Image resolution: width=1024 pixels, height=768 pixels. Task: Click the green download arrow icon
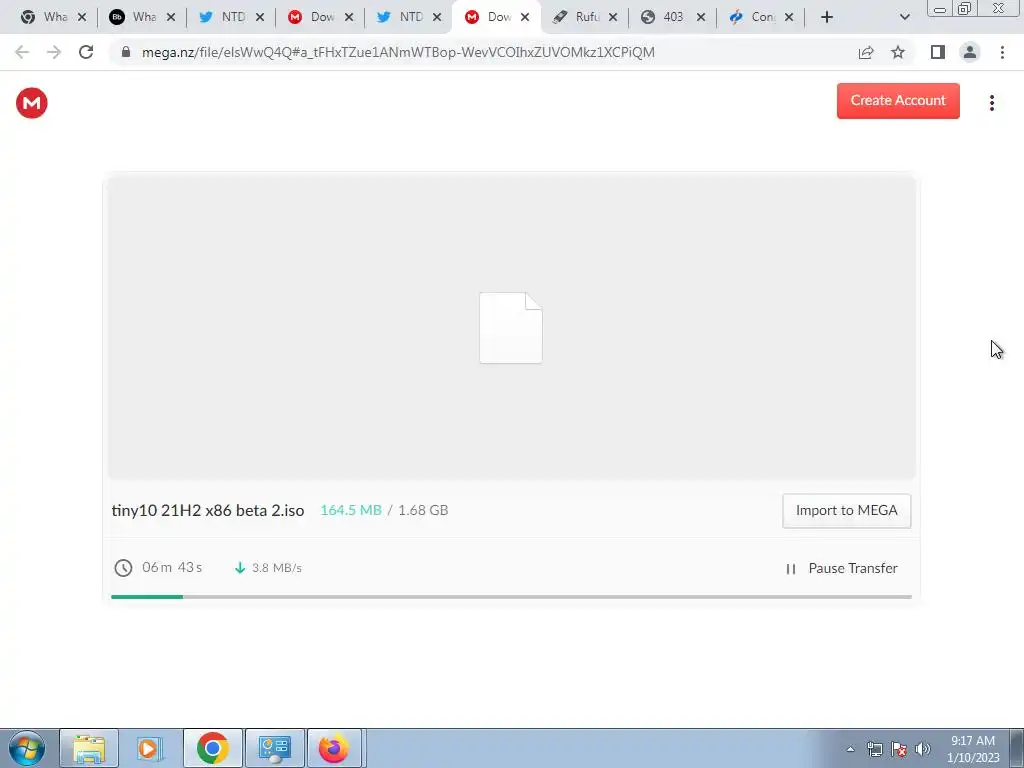tap(240, 568)
